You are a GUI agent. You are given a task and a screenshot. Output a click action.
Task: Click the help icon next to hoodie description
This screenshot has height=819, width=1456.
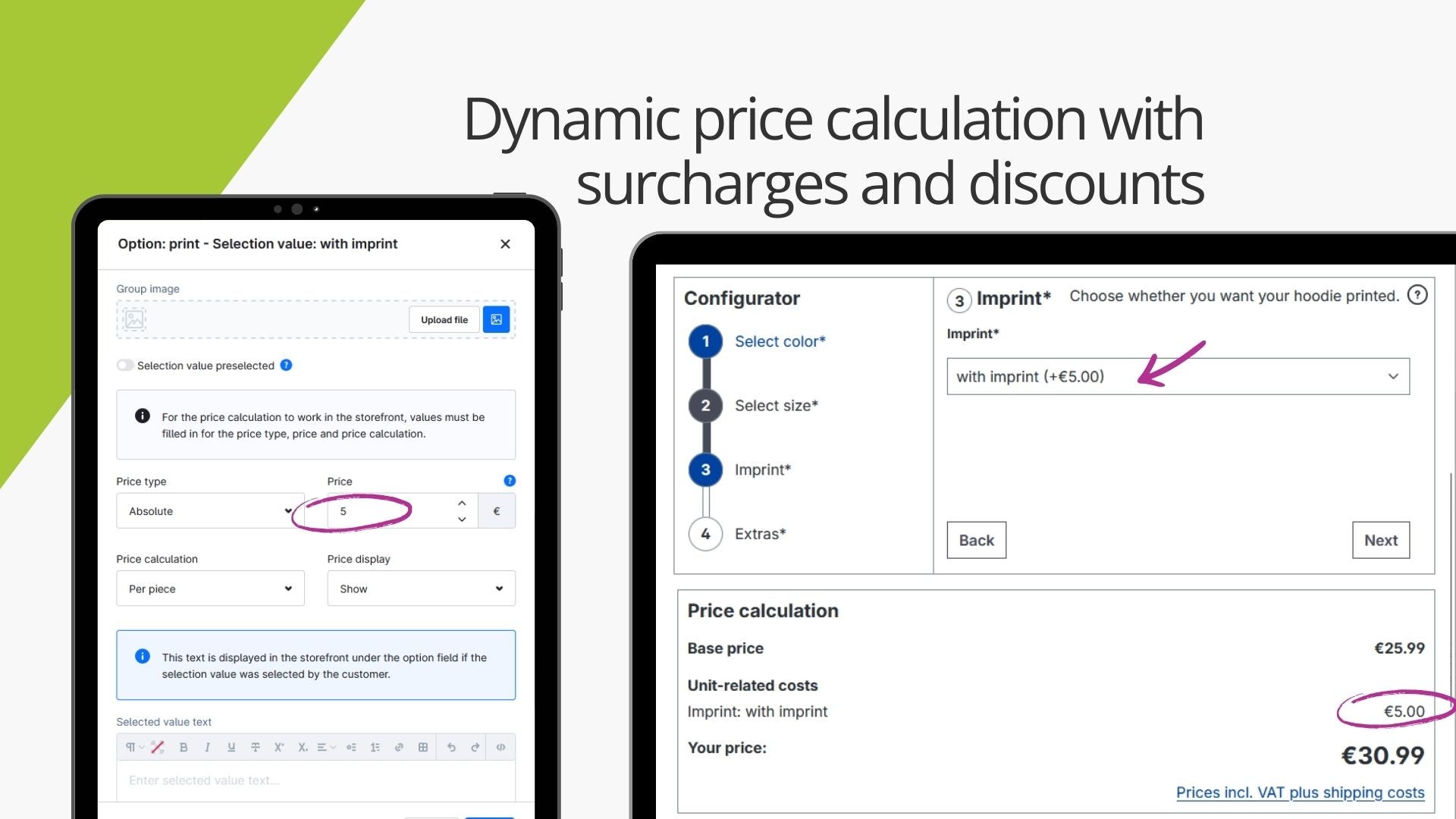click(x=1417, y=295)
